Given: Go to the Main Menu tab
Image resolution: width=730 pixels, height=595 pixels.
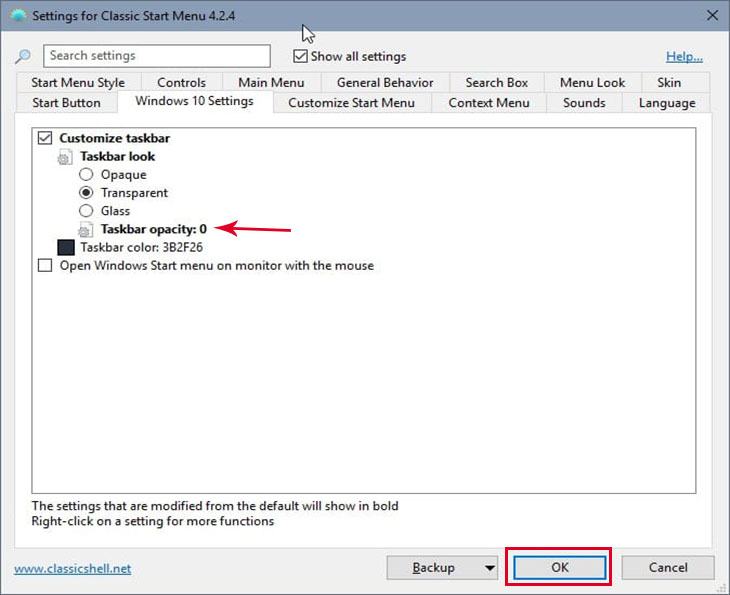Looking at the screenshot, I should 271,82.
